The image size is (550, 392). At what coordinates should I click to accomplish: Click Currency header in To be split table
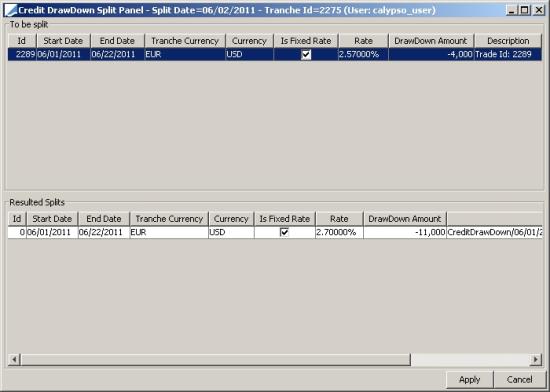[x=249, y=41]
